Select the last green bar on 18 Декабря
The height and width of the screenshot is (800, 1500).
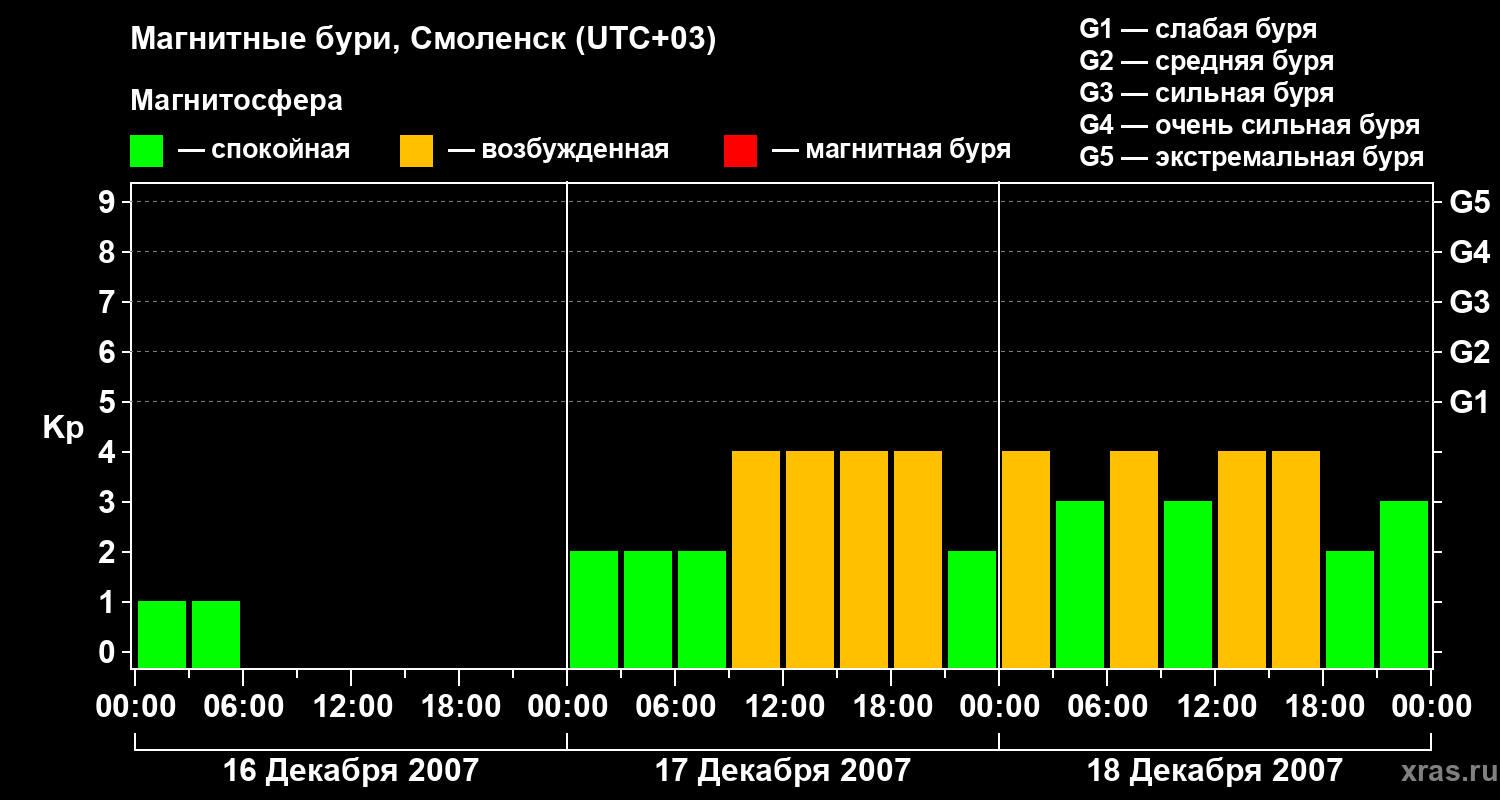click(1404, 584)
